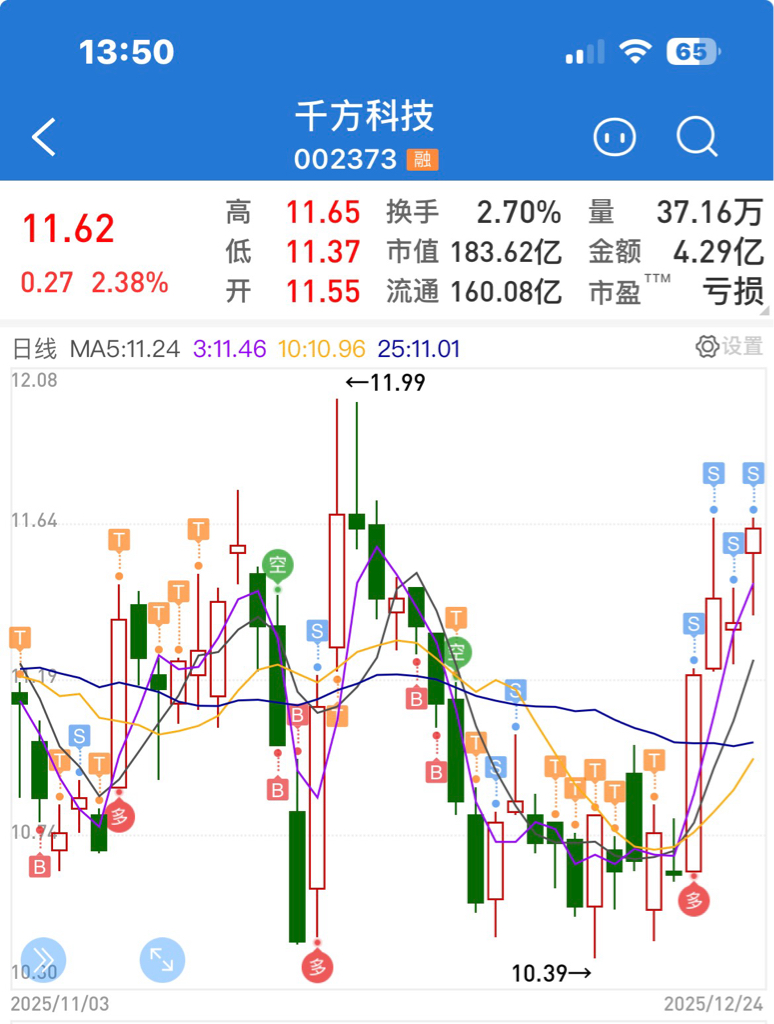Tap the 日线 period label
This screenshot has height=1024, width=774.
tap(35, 349)
